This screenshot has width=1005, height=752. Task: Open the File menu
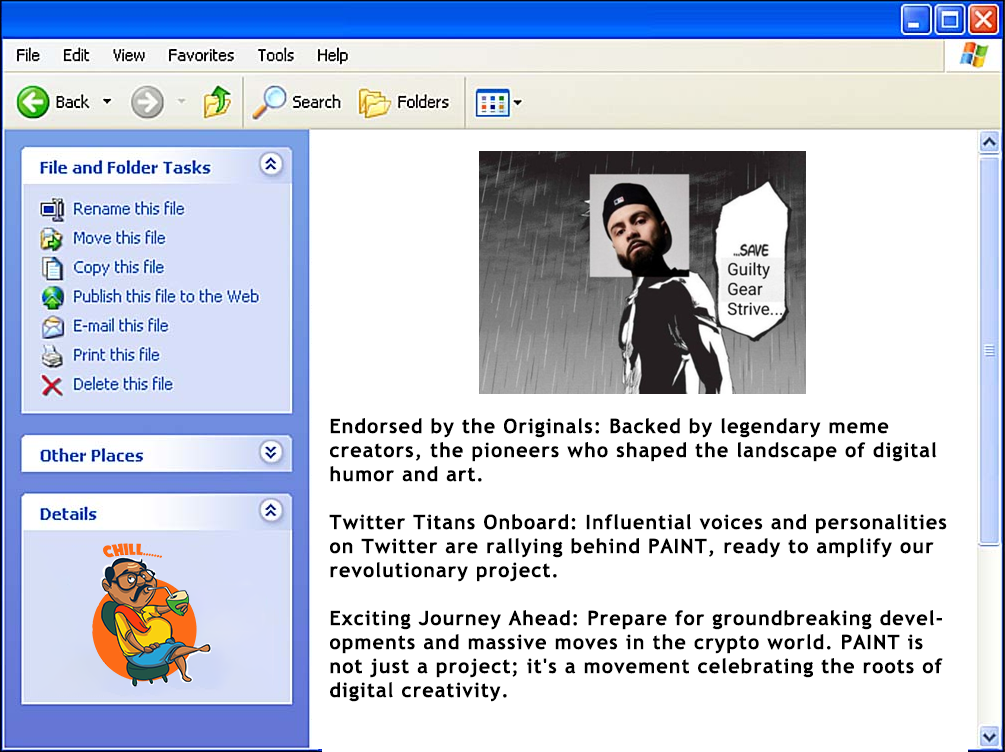coord(28,55)
